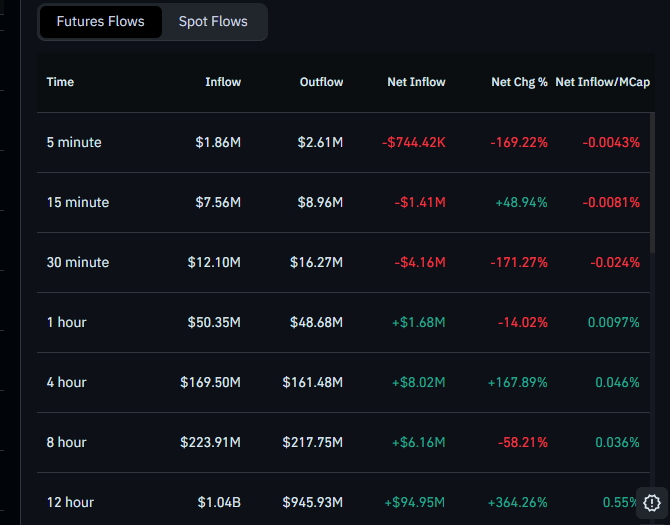Click the $169.50M inflow value
Screen dimensions: 670x525
210,382
